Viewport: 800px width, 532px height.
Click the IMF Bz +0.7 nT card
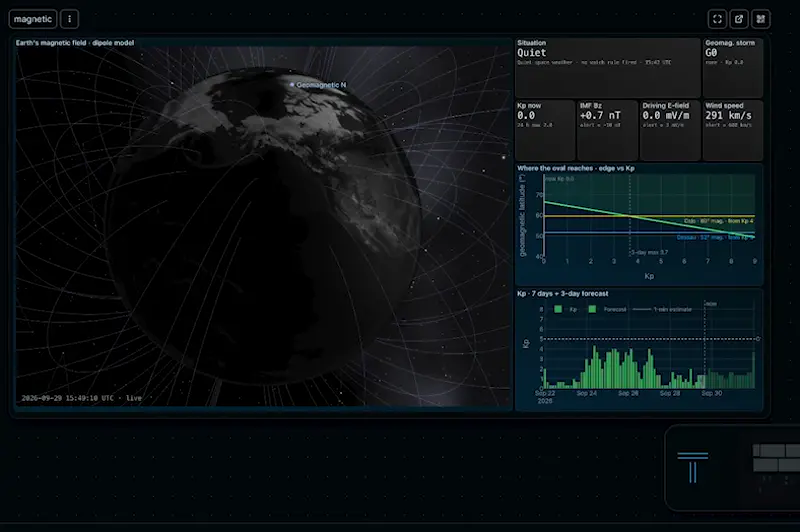tap(608, 130)
